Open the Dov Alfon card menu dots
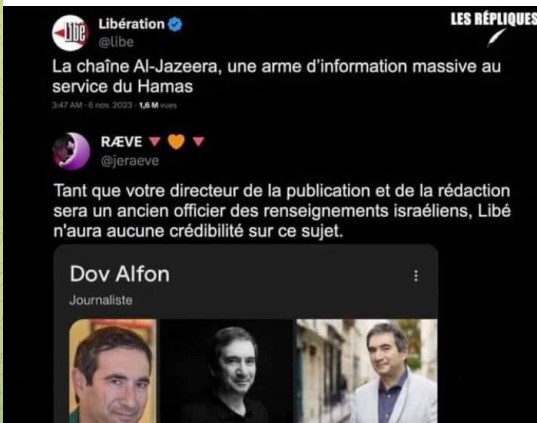The height and width of the screenshot is (423, 537). 416,276
